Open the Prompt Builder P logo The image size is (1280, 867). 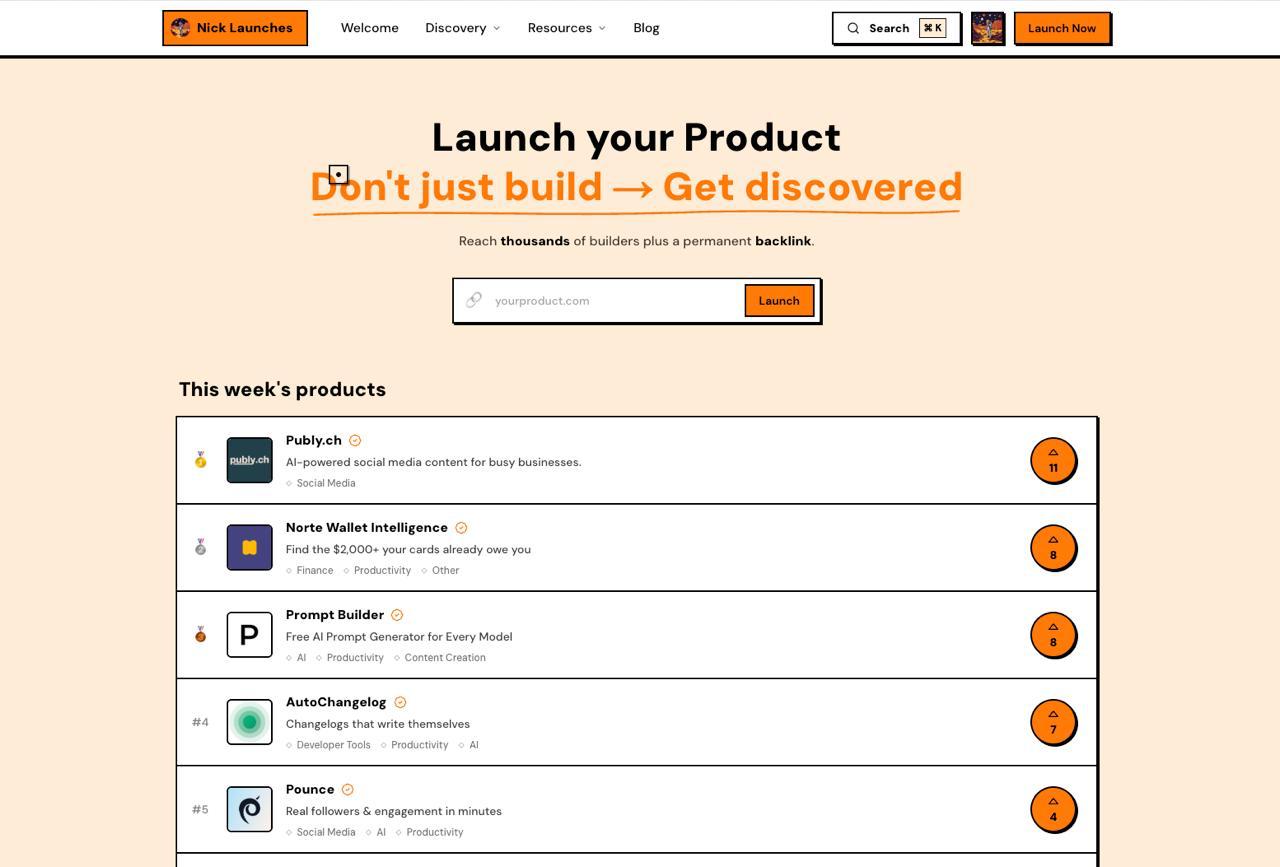pyautogui.click(x=250, y=634)
